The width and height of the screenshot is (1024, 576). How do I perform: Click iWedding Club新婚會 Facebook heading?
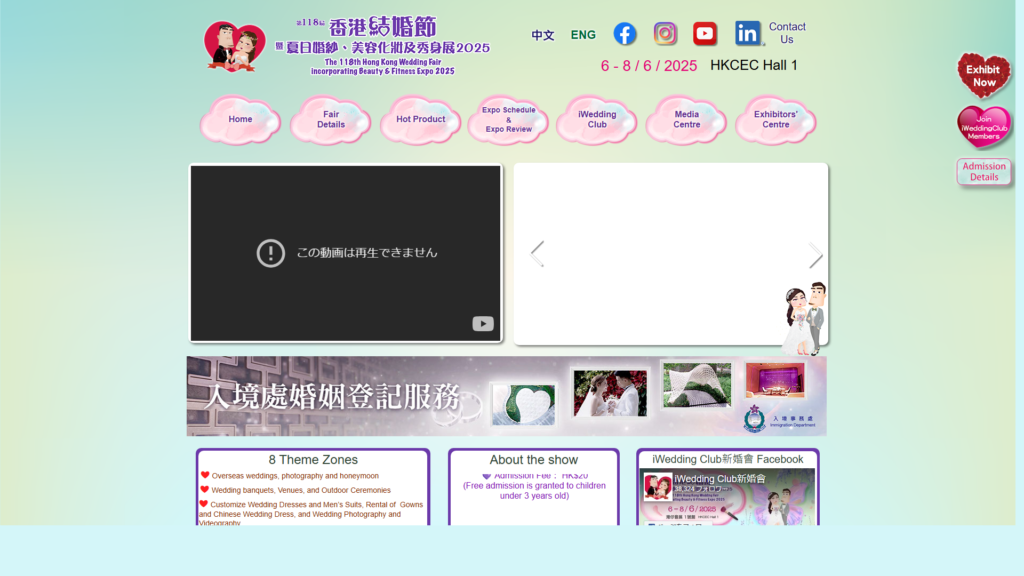pos(728,459)
